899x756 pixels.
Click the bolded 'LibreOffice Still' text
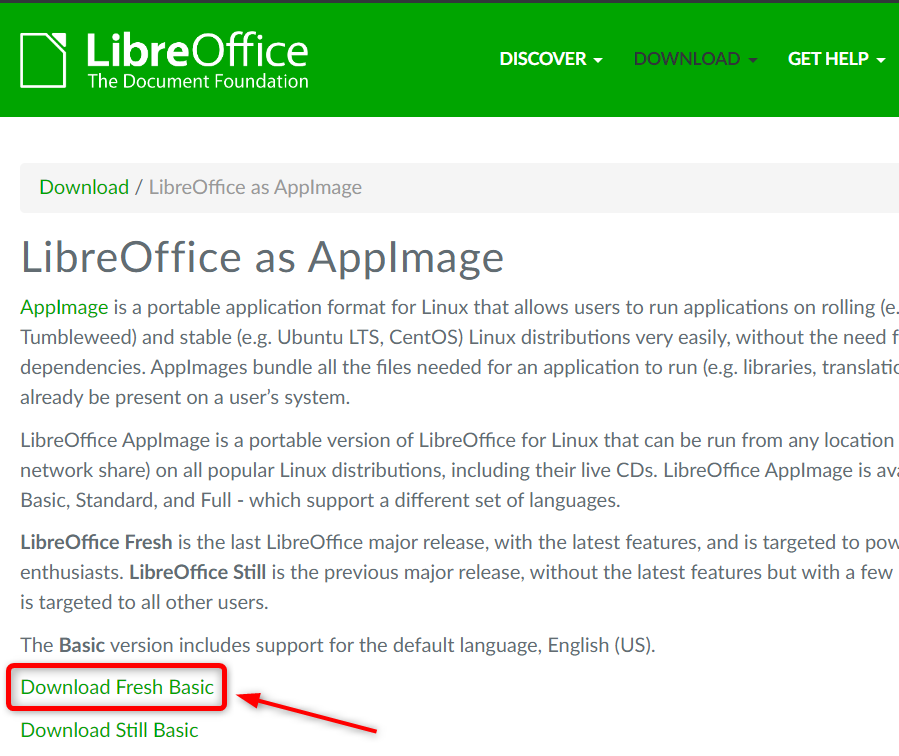click(197, 572)
